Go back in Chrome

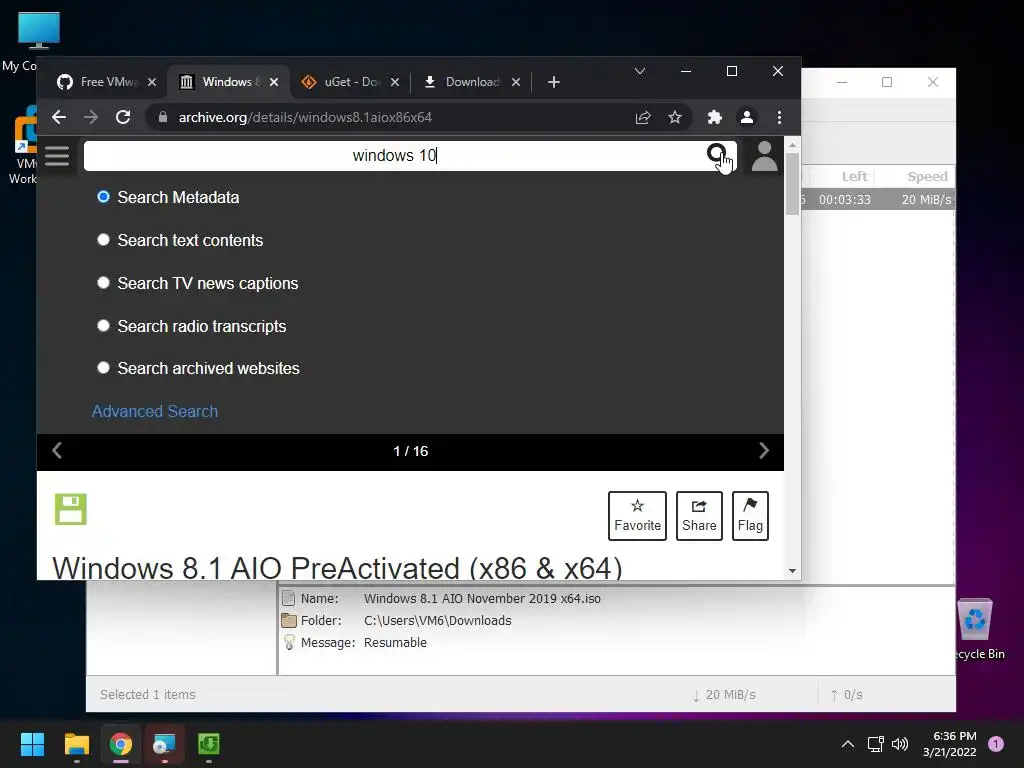[x=59, y=118]
